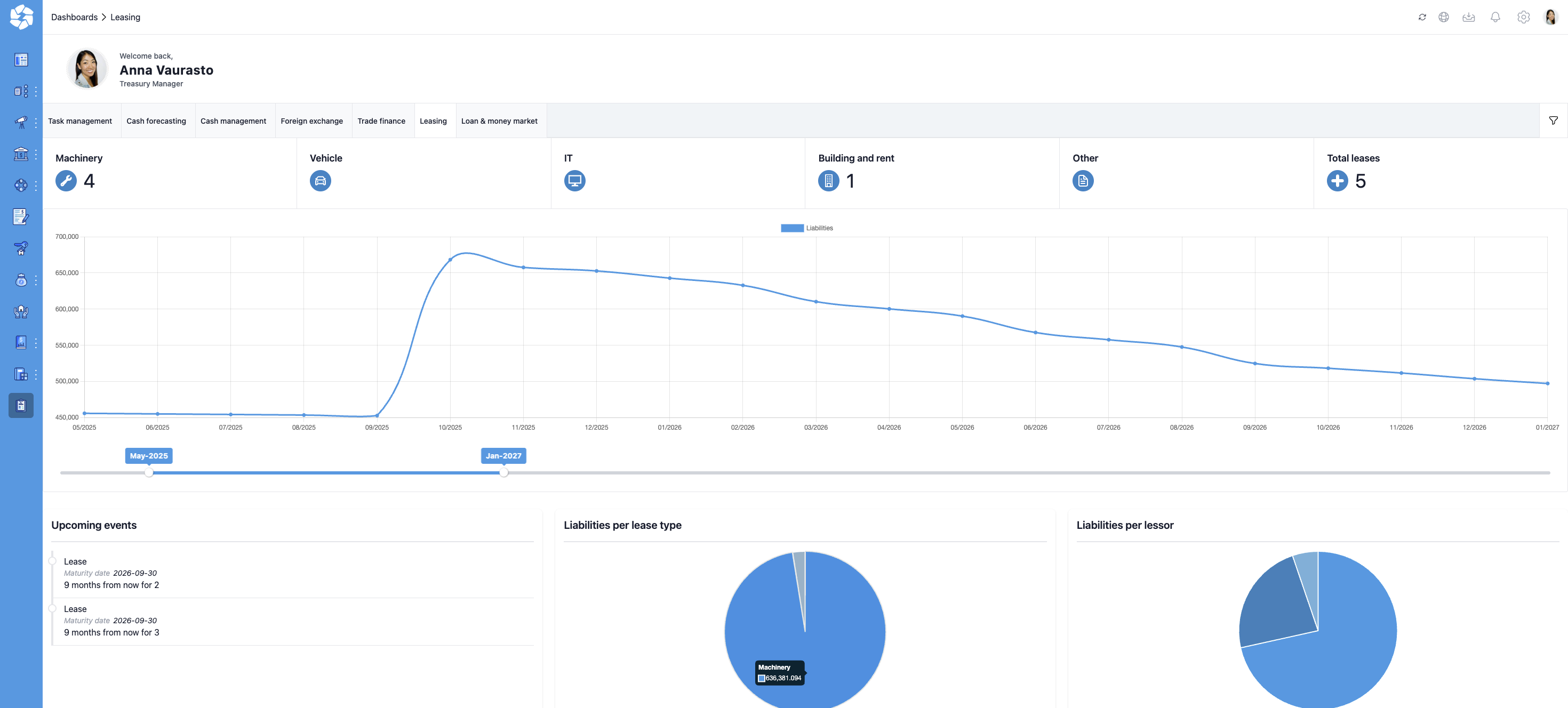The height and width of the screenshot is (708, 1568).
Task: Expand three-dot menu beside money bag icon
Action: click(36, 280)
